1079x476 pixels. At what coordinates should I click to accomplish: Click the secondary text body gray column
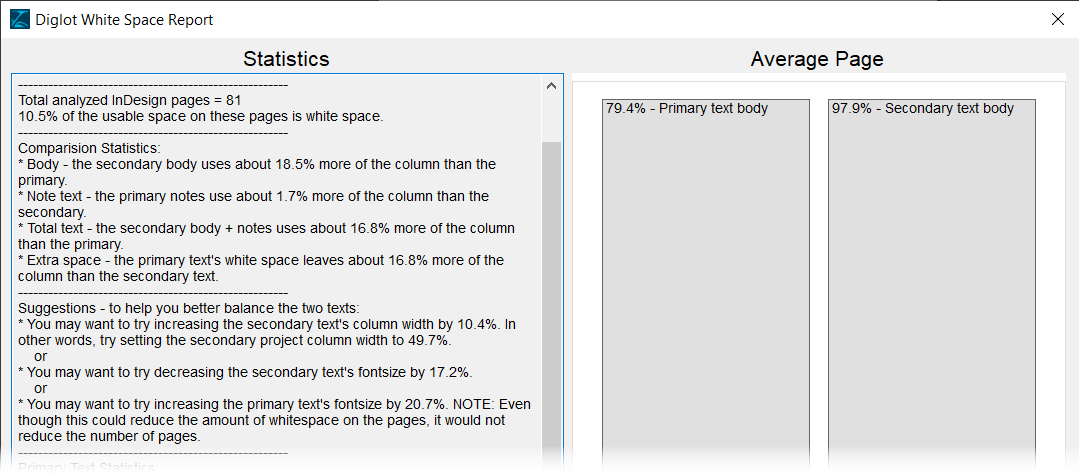[x=931, y=290]
